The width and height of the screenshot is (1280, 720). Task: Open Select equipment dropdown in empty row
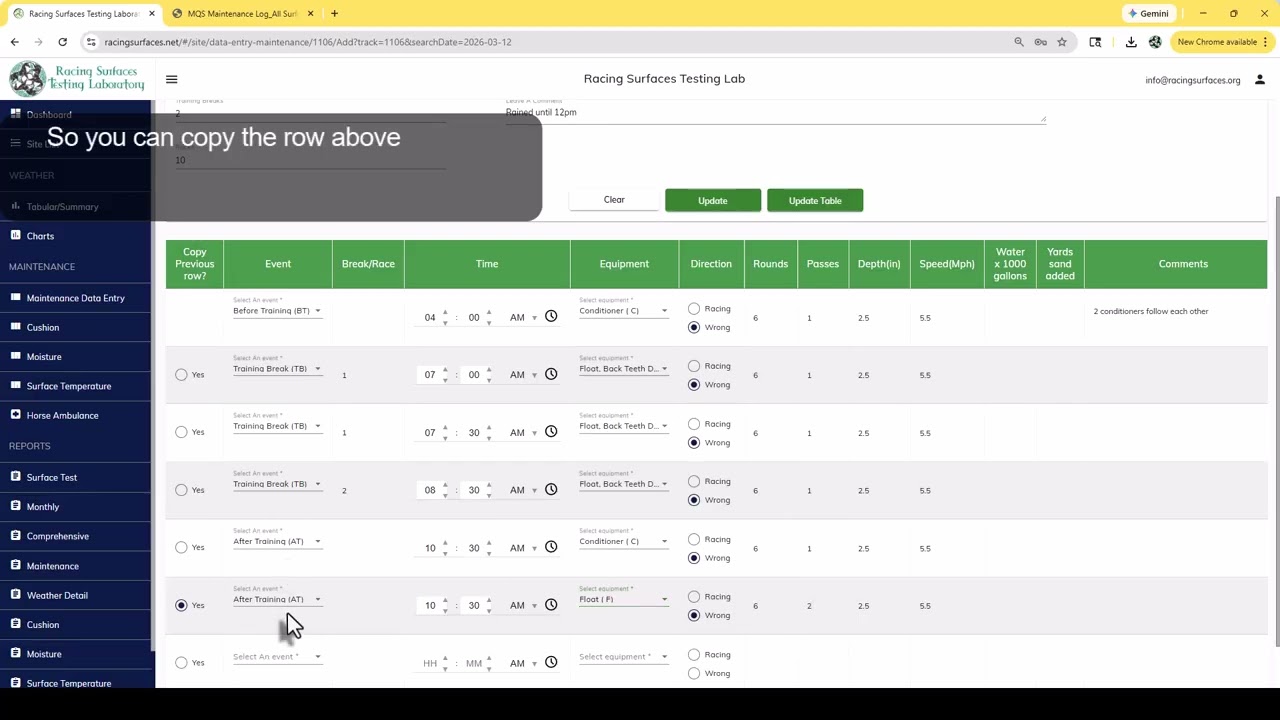(x=623, y=657)
